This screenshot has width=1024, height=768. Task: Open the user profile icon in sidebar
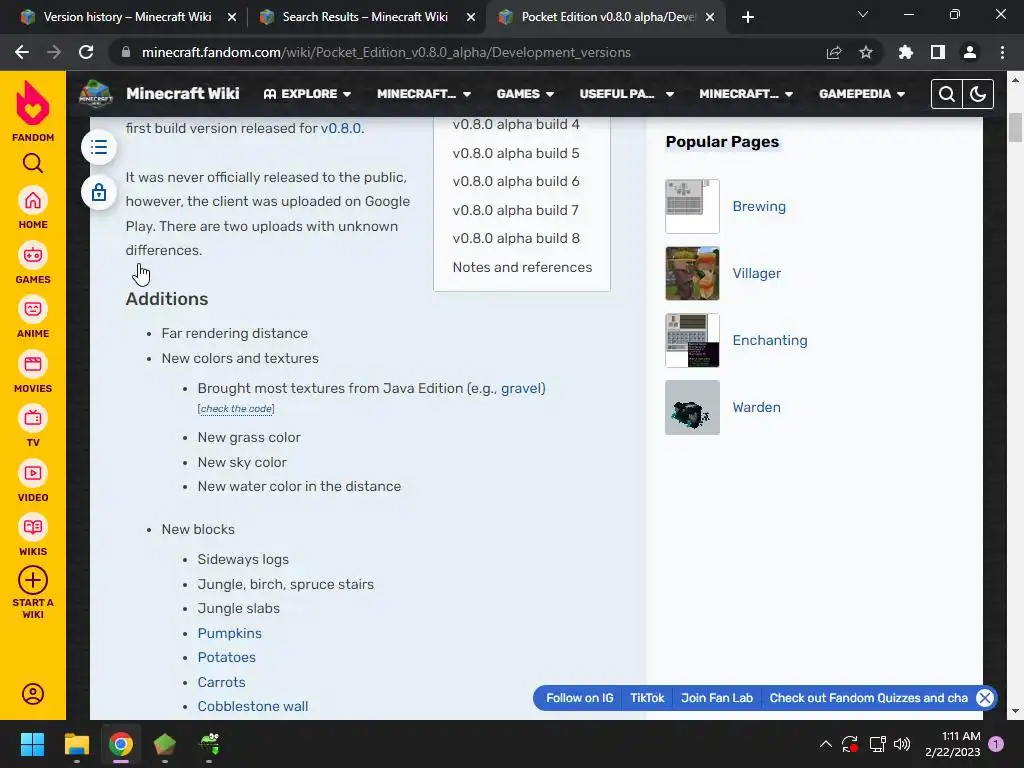33,694
